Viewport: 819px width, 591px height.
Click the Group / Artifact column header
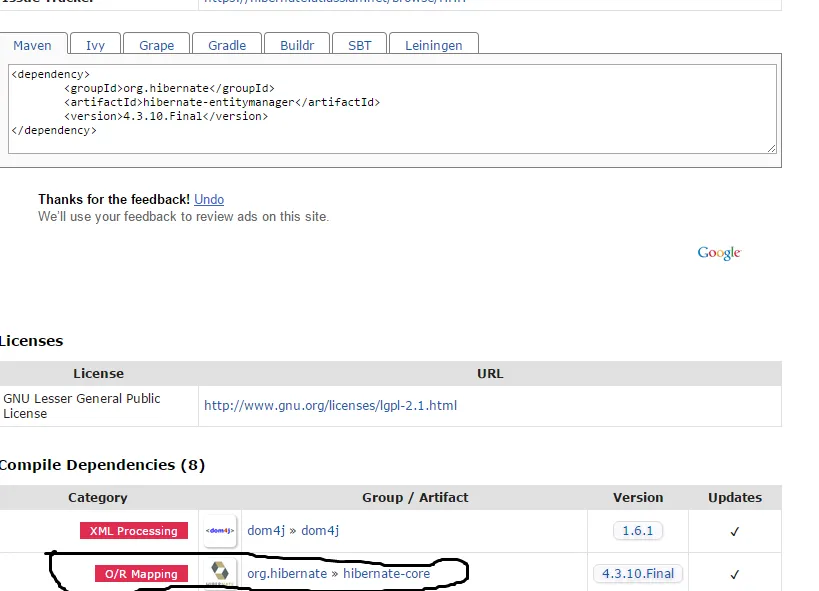(415, 497)
